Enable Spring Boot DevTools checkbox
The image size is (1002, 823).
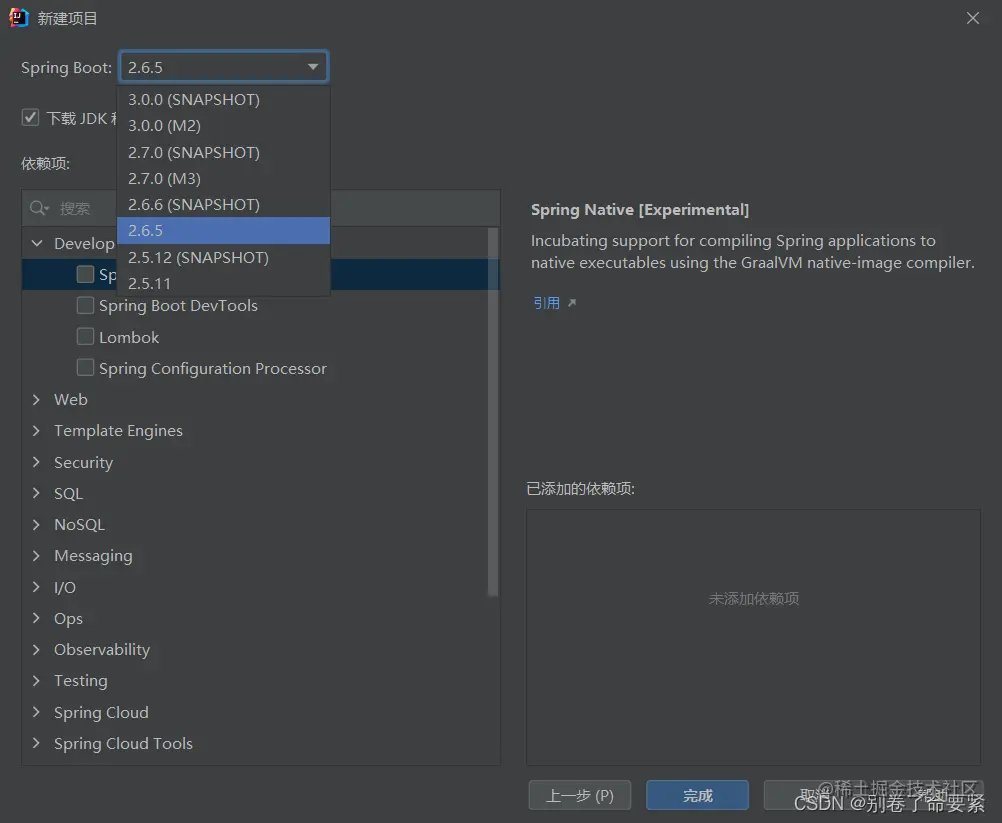[x=85, y=305]
